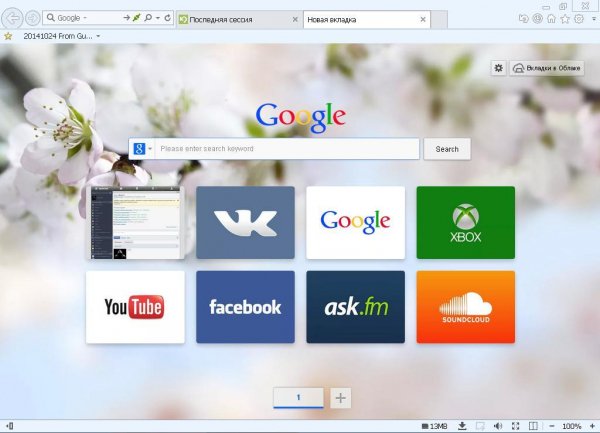Select the Новая вкладка tab
The image size is (600, 433).
(366, 20)
